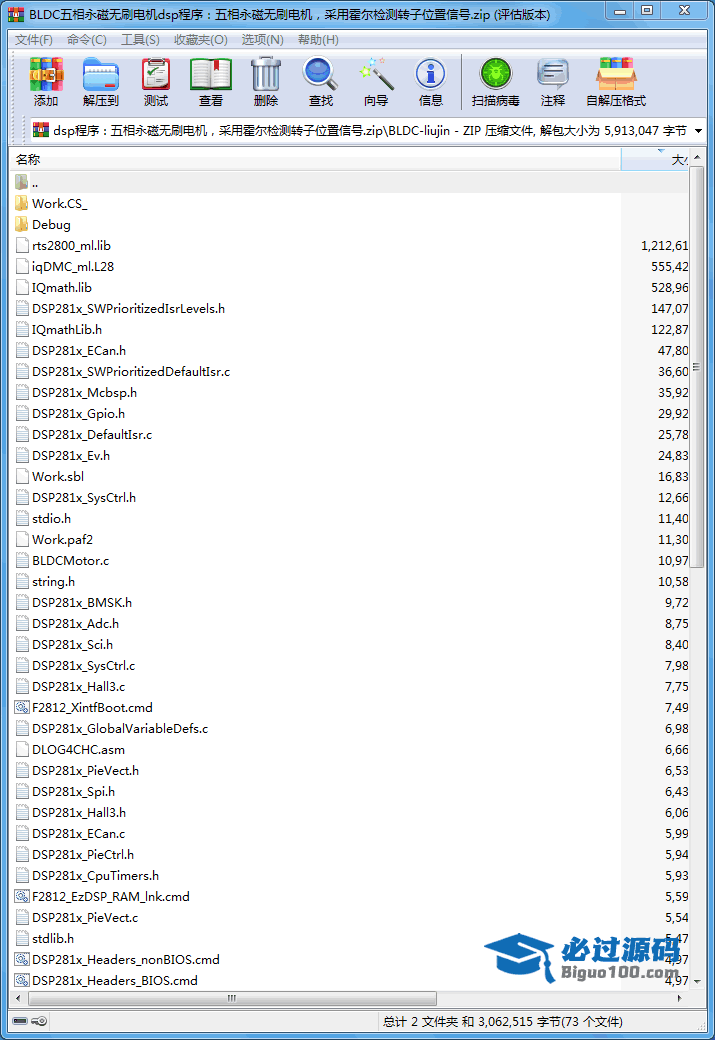715x1040 pixels.
Task: Select the DSP281x_Hall3.c file
Action: (78, 686)
